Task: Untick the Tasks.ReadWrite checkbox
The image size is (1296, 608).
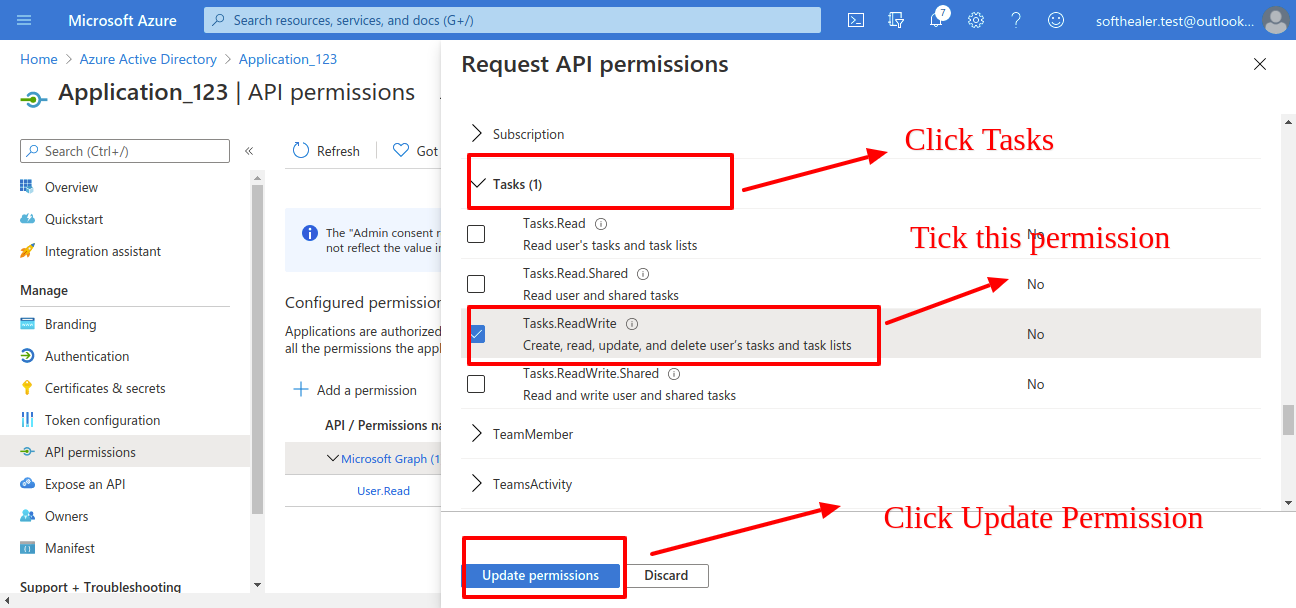Action: (x=477, y=334)
